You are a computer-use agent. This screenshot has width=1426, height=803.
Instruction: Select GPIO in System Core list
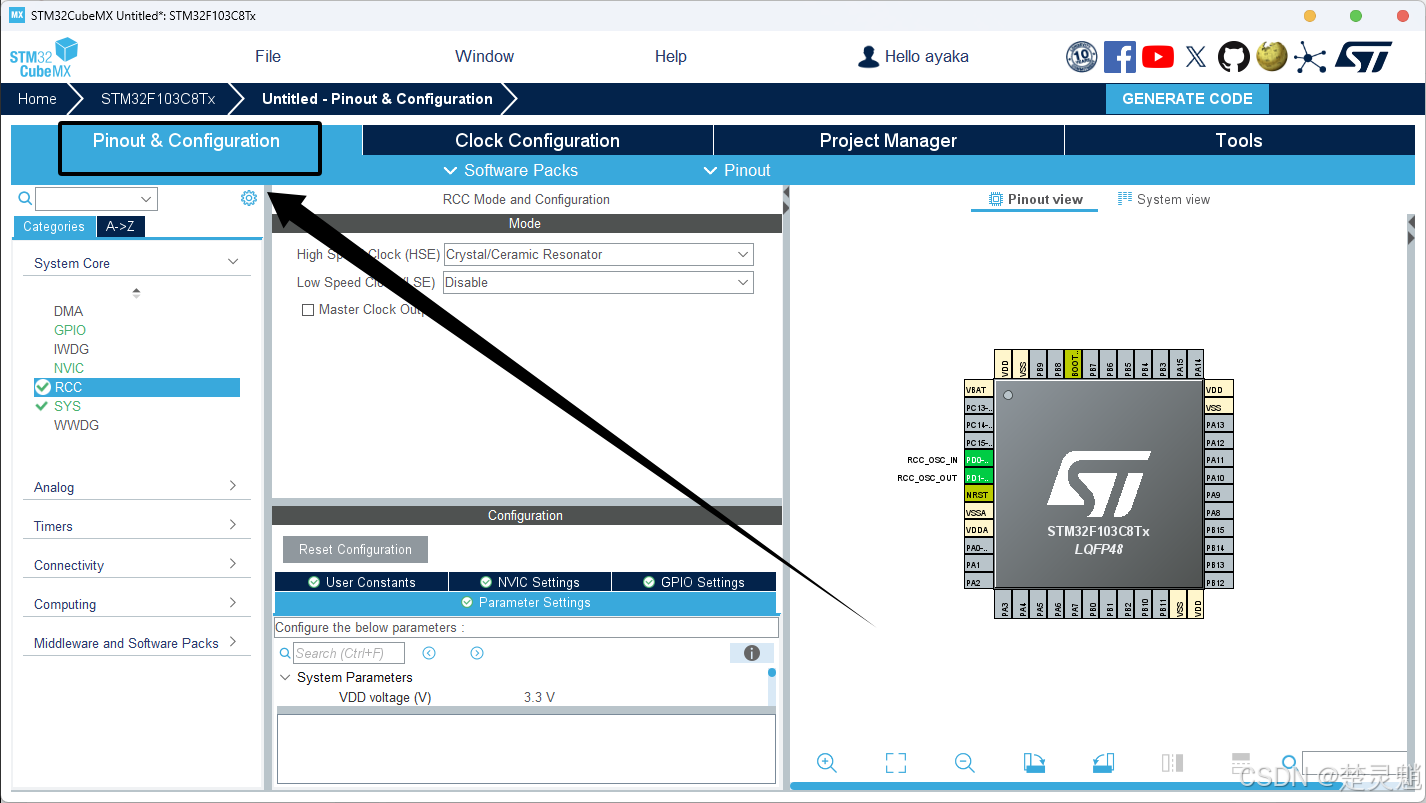(70, 330)
